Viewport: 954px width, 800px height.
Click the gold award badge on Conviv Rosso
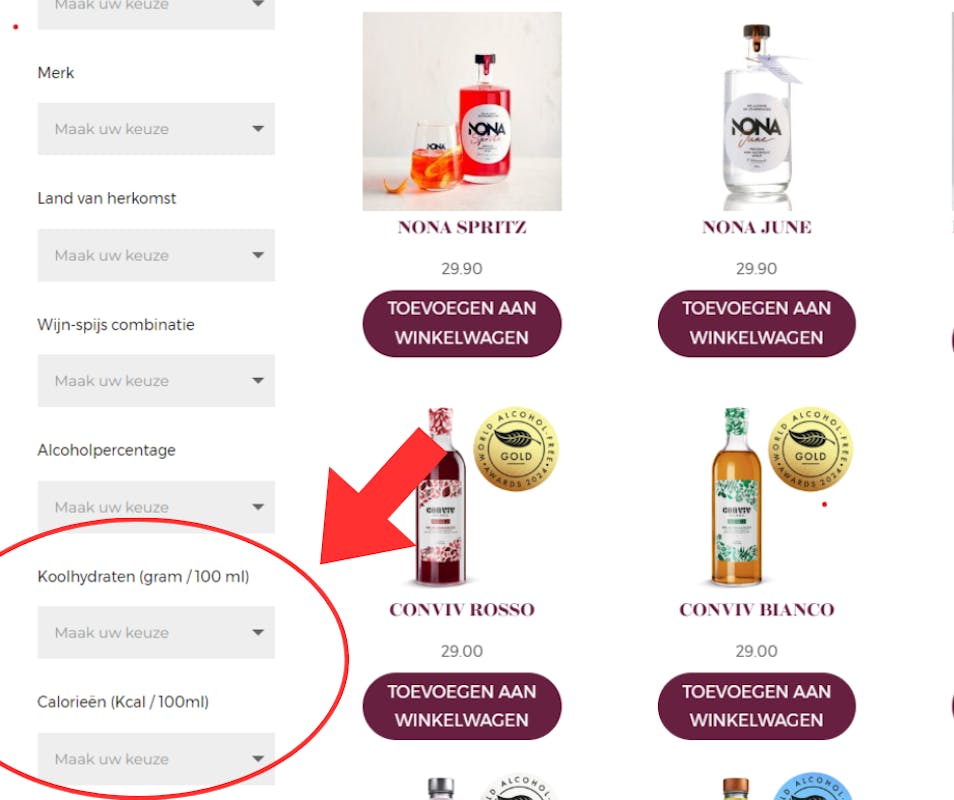click(x=516, y=449)
